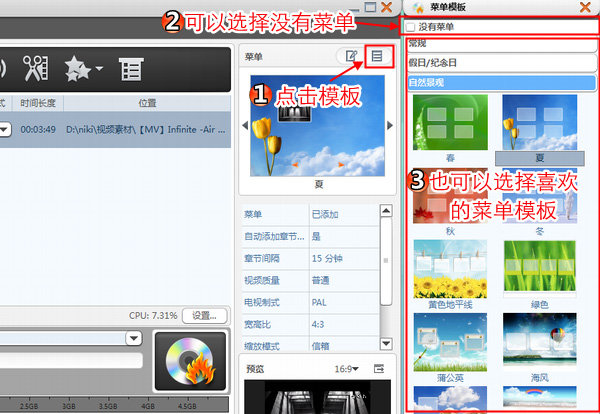Enable the 没有菜单 checkbox
Screen dimensions: 600x414
tap(411, 26)
